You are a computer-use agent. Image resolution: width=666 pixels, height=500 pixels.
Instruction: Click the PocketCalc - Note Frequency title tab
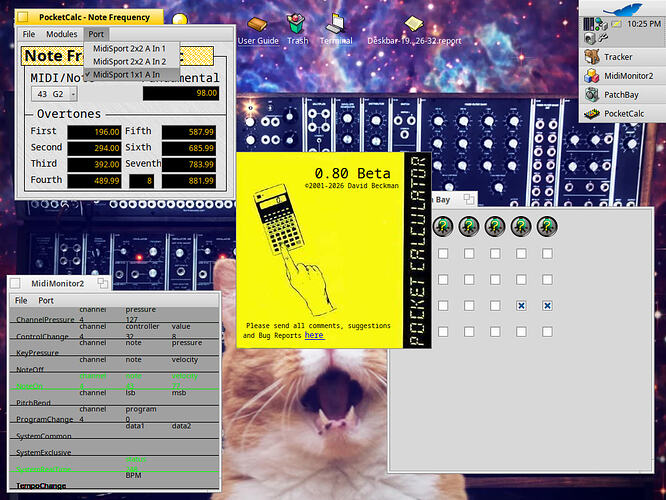[90, 17]
